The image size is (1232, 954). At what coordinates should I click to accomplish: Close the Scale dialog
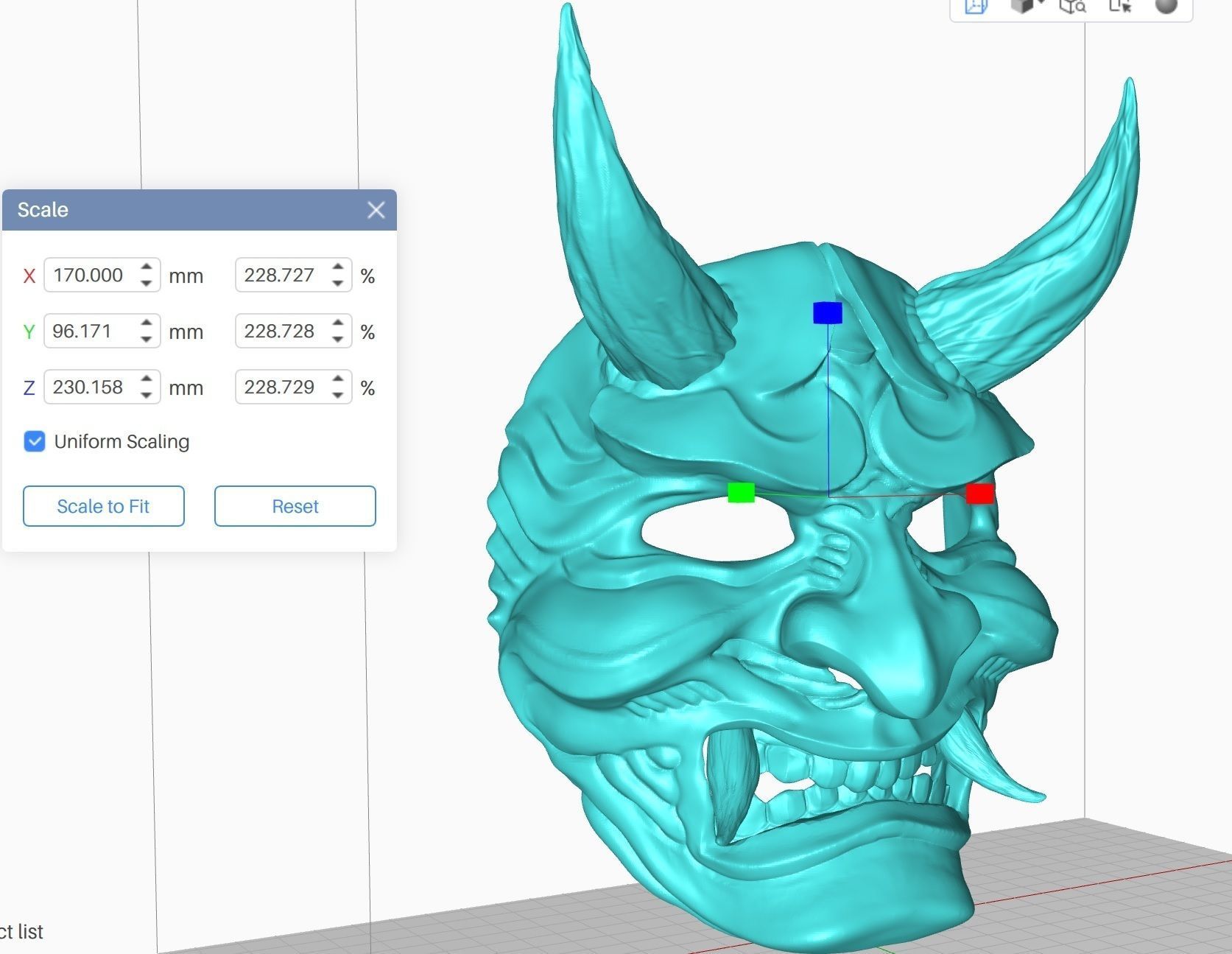[x=377, y=211]
